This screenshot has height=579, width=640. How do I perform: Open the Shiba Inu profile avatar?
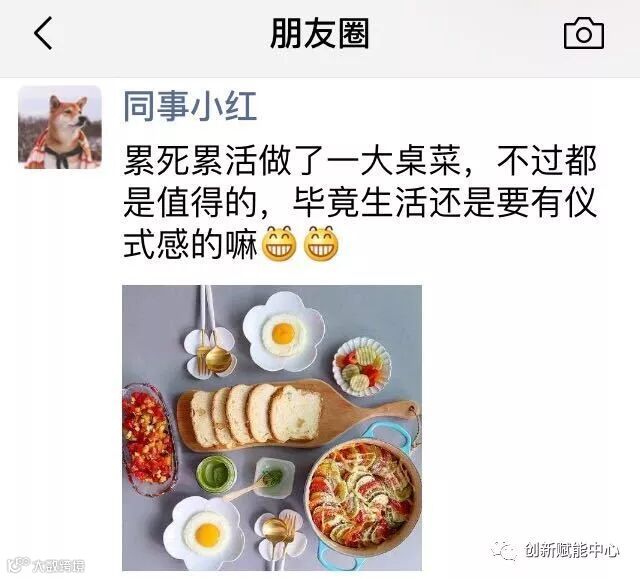pos(60,127)
